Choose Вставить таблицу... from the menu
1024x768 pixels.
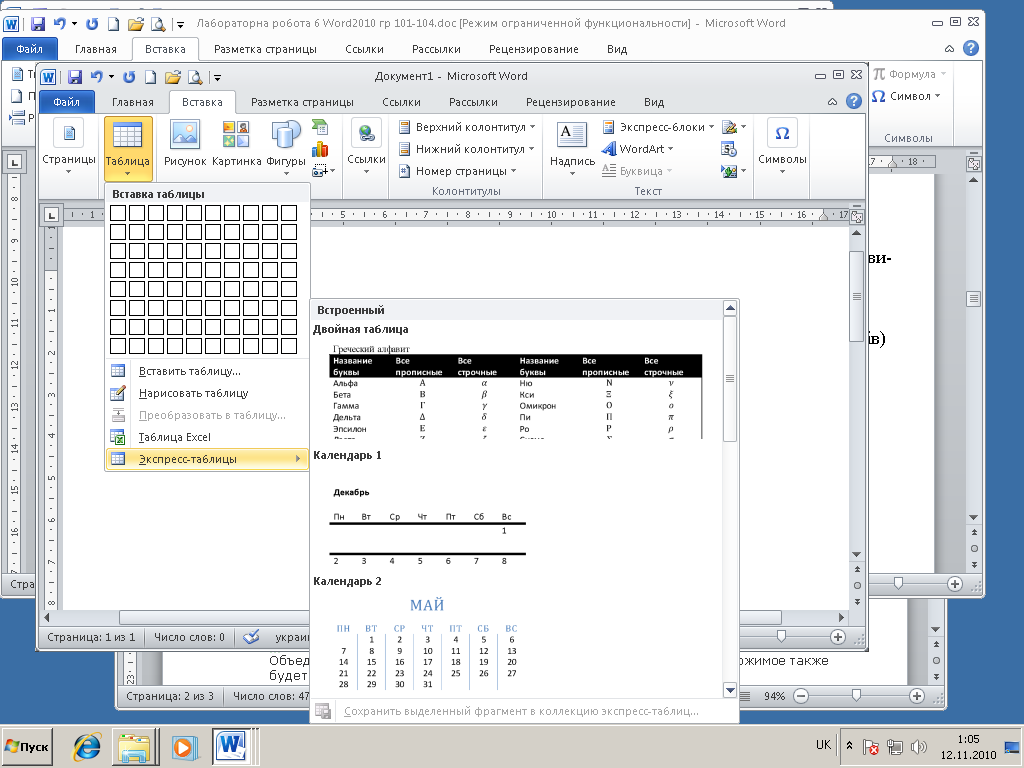[x=206, y=371]
